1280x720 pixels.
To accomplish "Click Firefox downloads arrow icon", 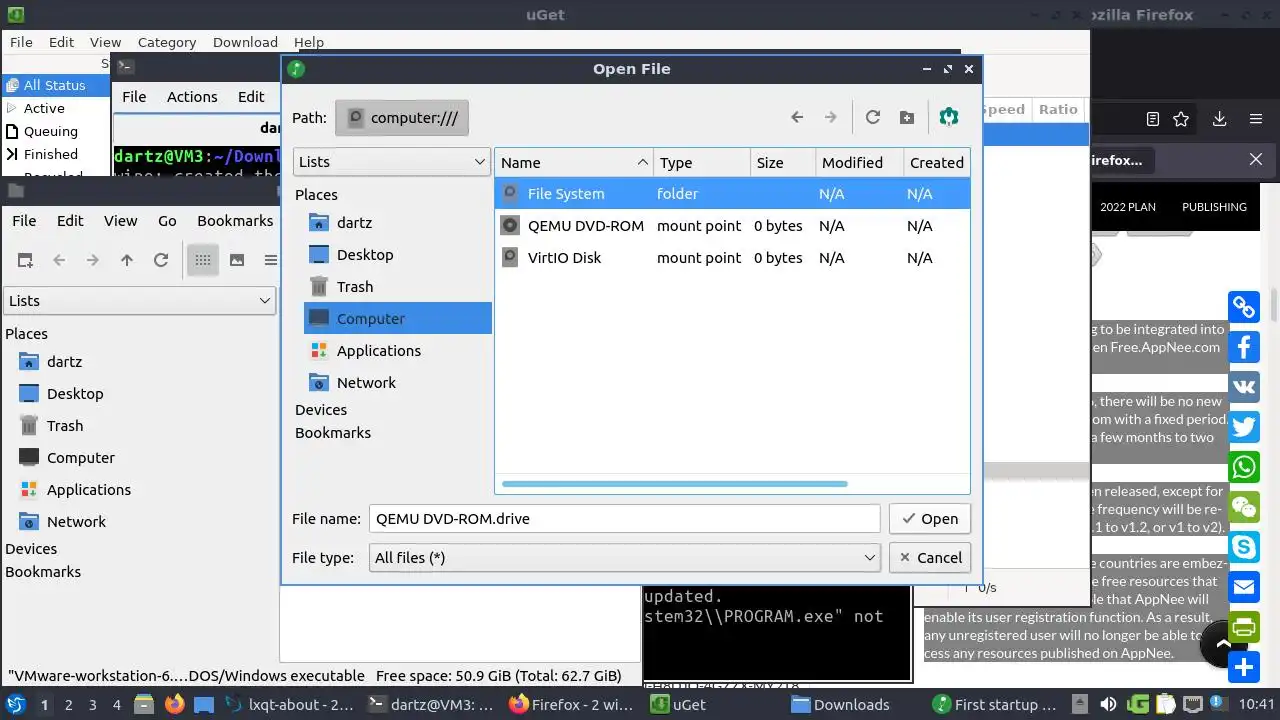I will [x=1219, y=119].
